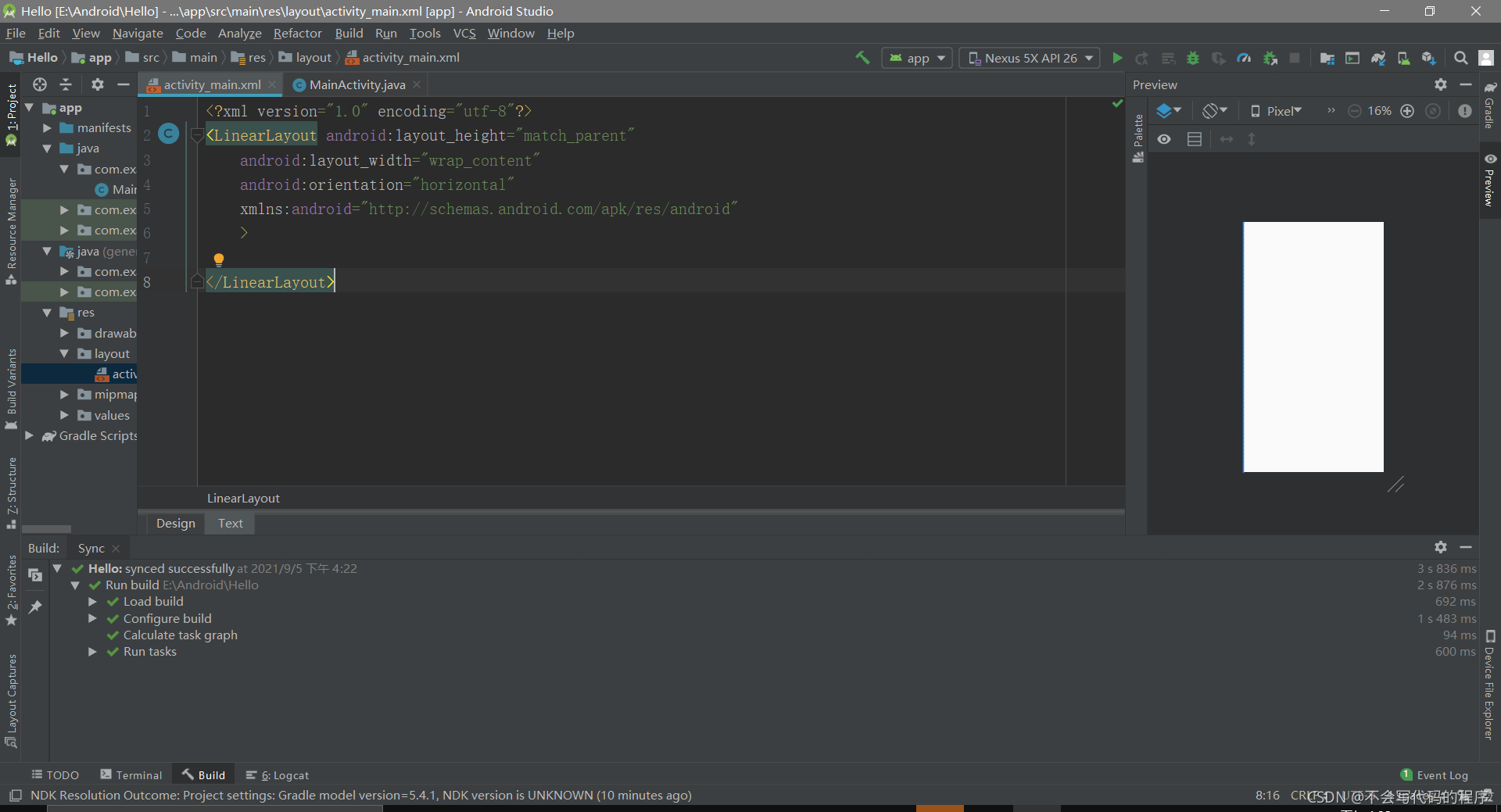Click the Project panel horizontal scrollbar

(x=46, y=528)
